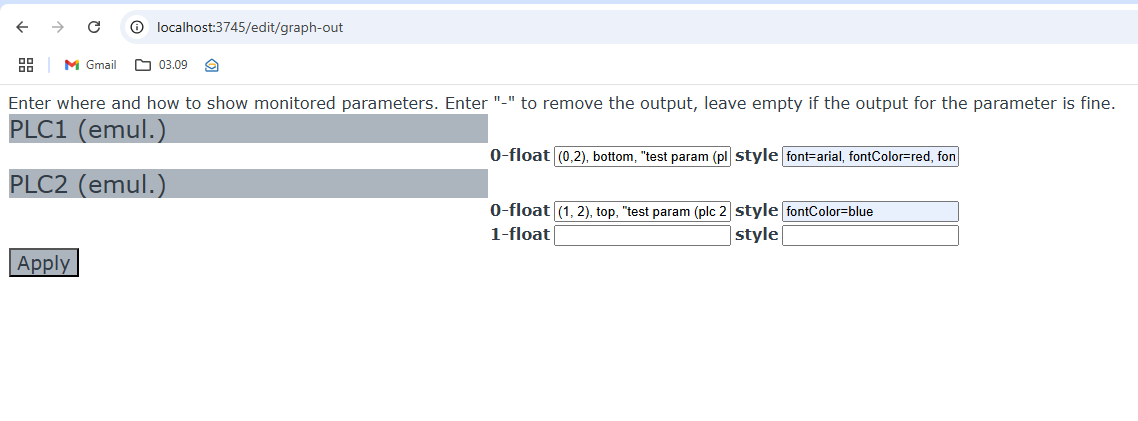Click the blue envelope bookmark icon
The image size is (1138, 421).
point(211,65)
